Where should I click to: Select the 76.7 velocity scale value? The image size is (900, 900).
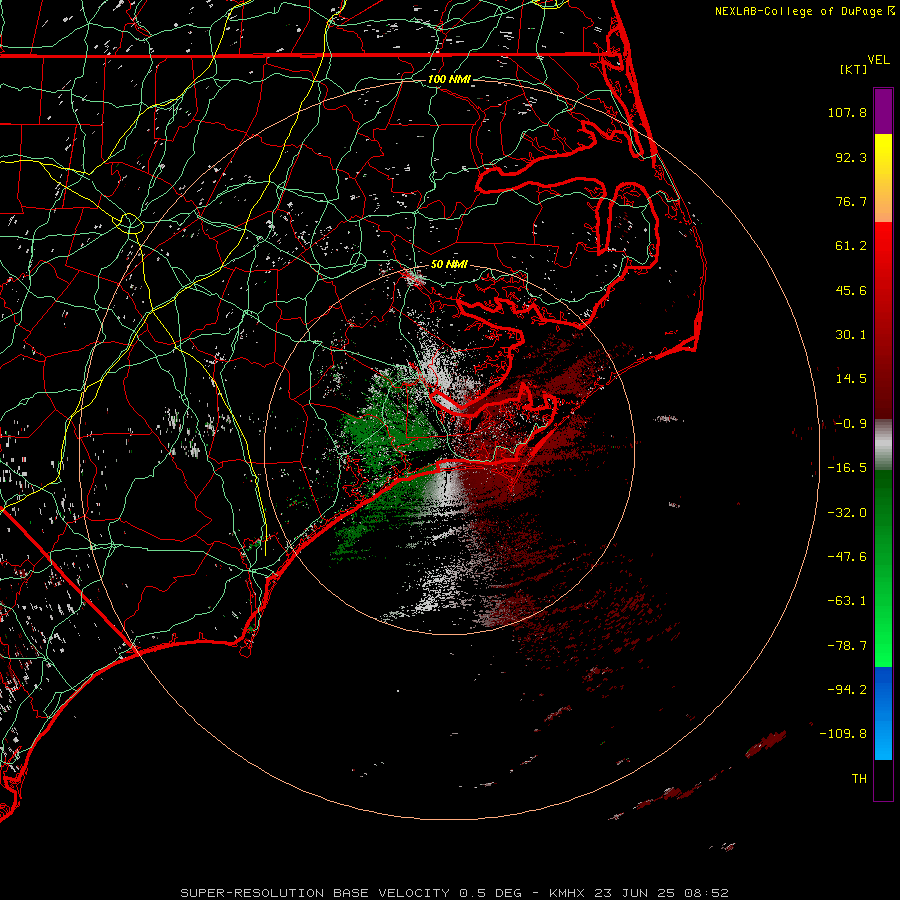851,201
